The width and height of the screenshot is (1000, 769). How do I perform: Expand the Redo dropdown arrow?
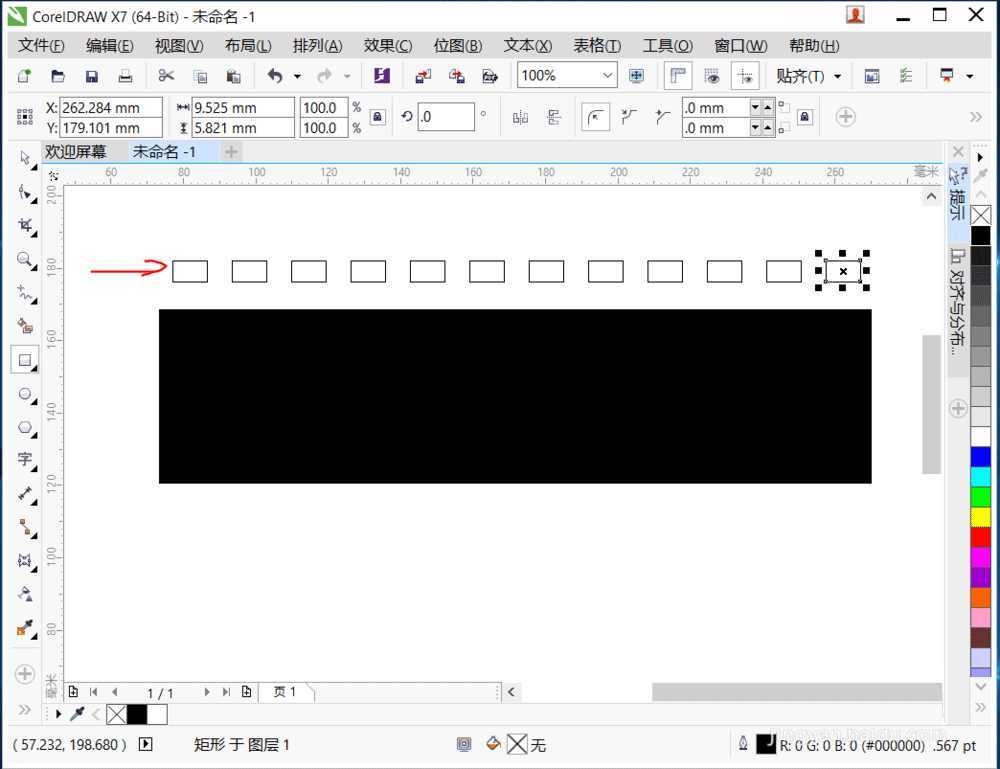[346, 76]
